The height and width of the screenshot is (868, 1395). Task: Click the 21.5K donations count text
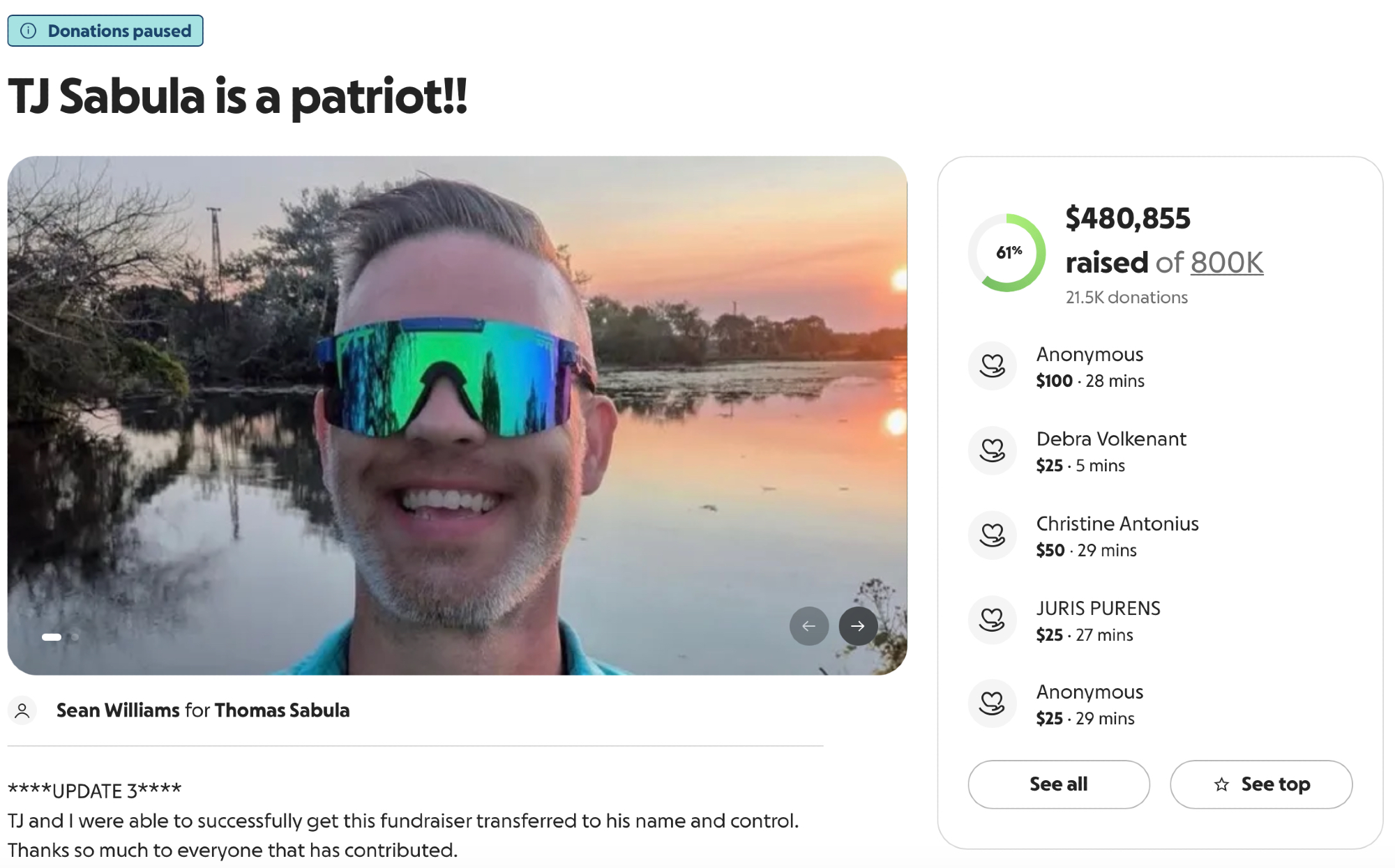click(1126, 298)
